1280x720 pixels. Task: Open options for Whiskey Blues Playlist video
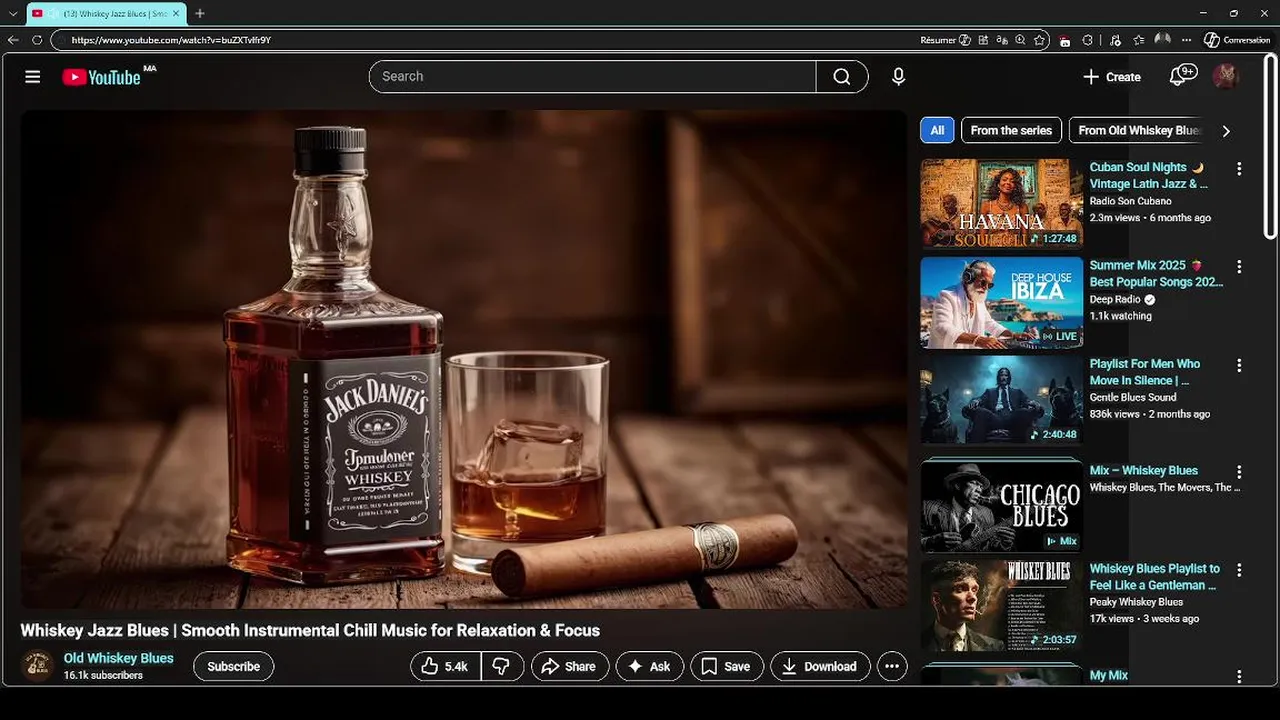coord(1239,570)
